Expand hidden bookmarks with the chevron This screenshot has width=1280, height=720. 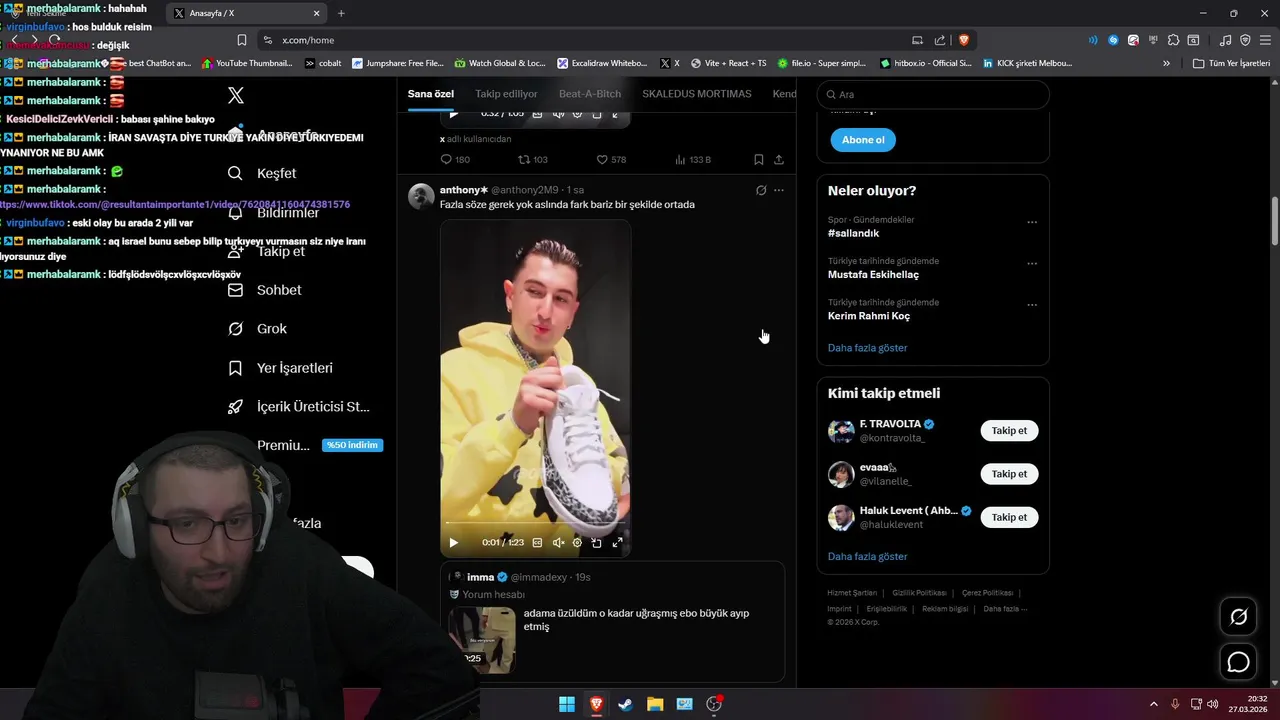(x=1166, y=63)
